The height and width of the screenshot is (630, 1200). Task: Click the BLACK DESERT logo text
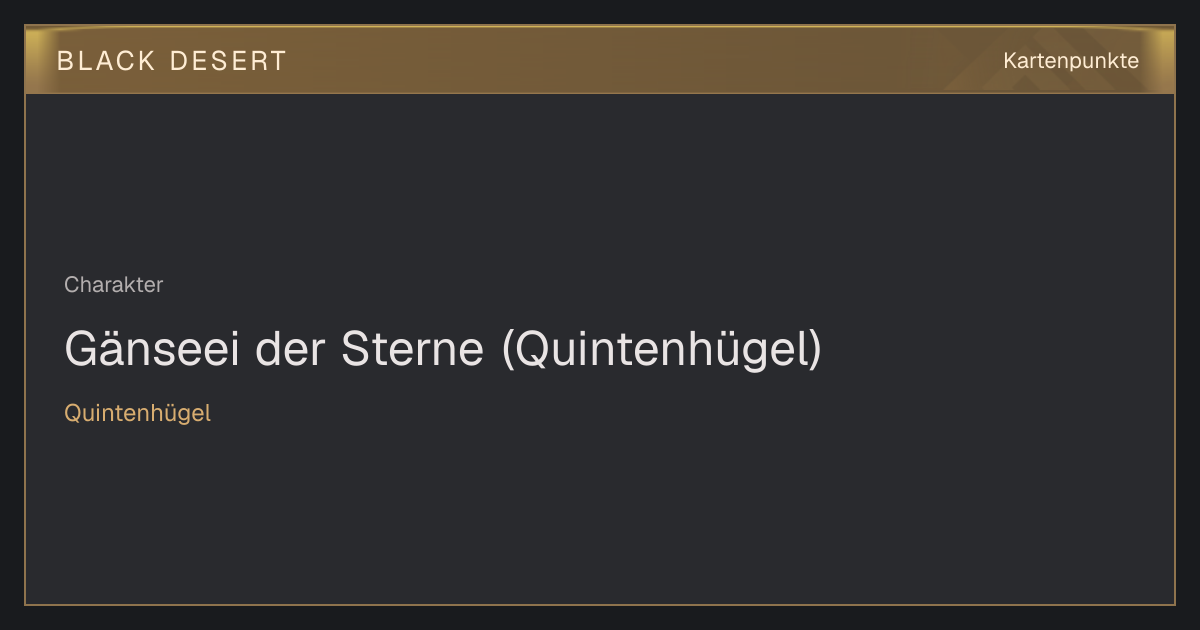tap(172, 61)
